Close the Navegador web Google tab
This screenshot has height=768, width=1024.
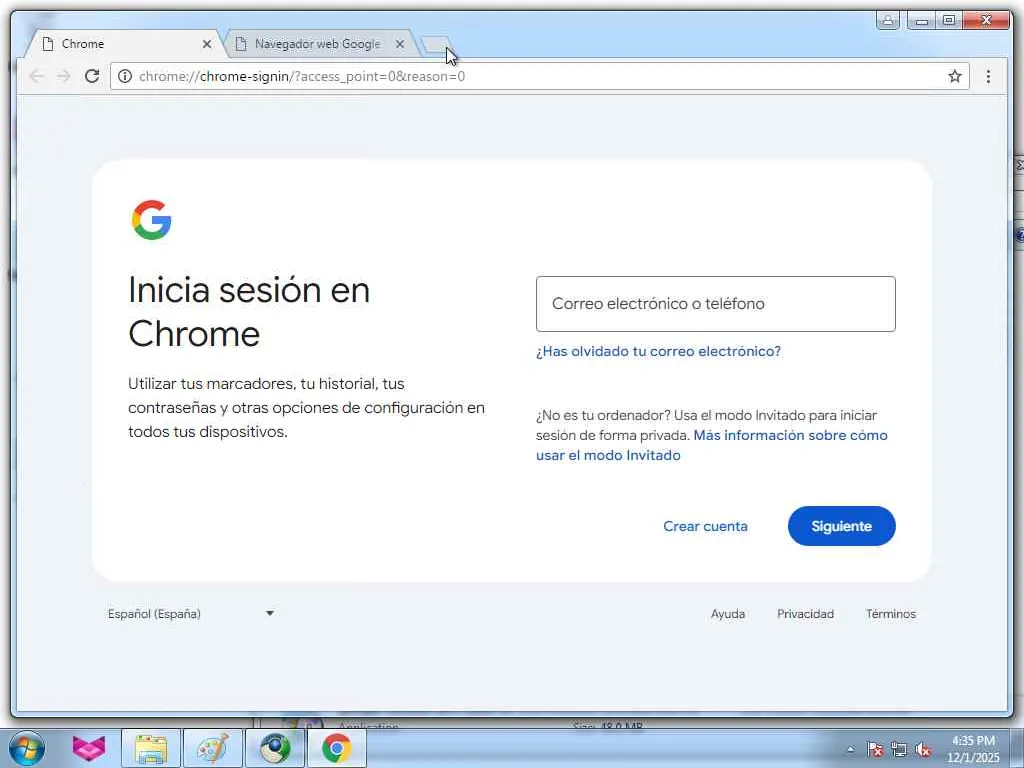(x=400, y=44)
